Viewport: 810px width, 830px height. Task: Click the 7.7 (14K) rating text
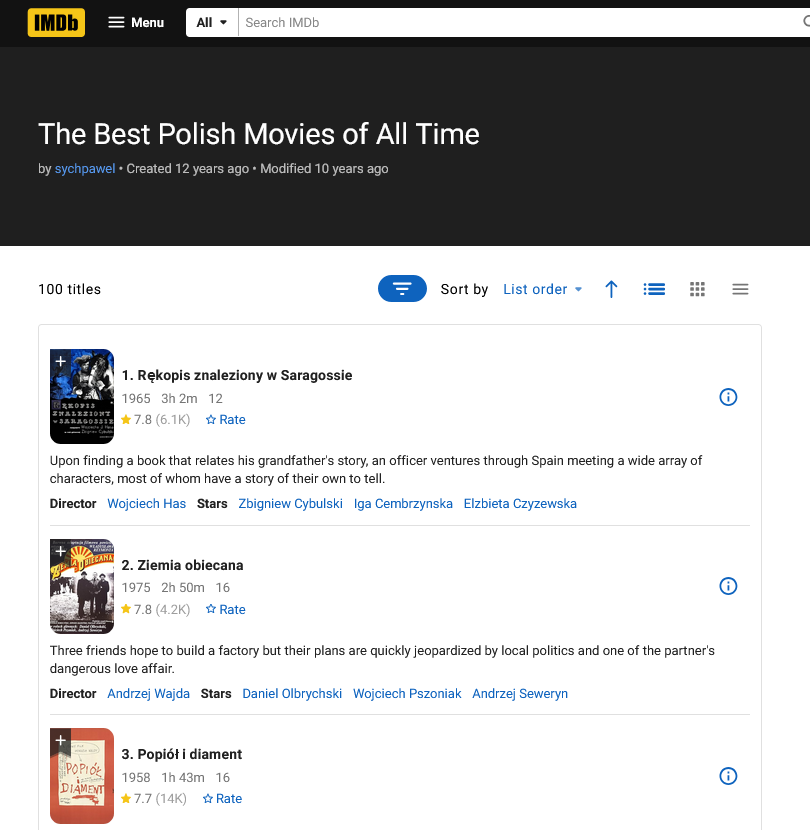(x=154, y=798)
